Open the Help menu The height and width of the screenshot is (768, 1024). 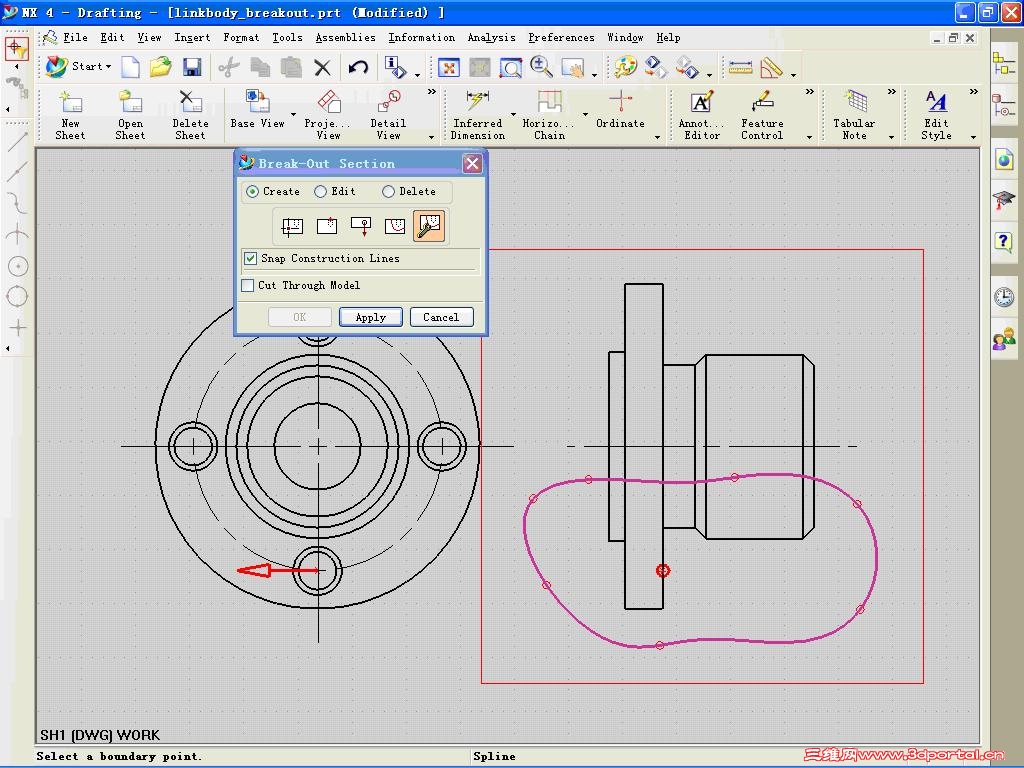[668, 38]
